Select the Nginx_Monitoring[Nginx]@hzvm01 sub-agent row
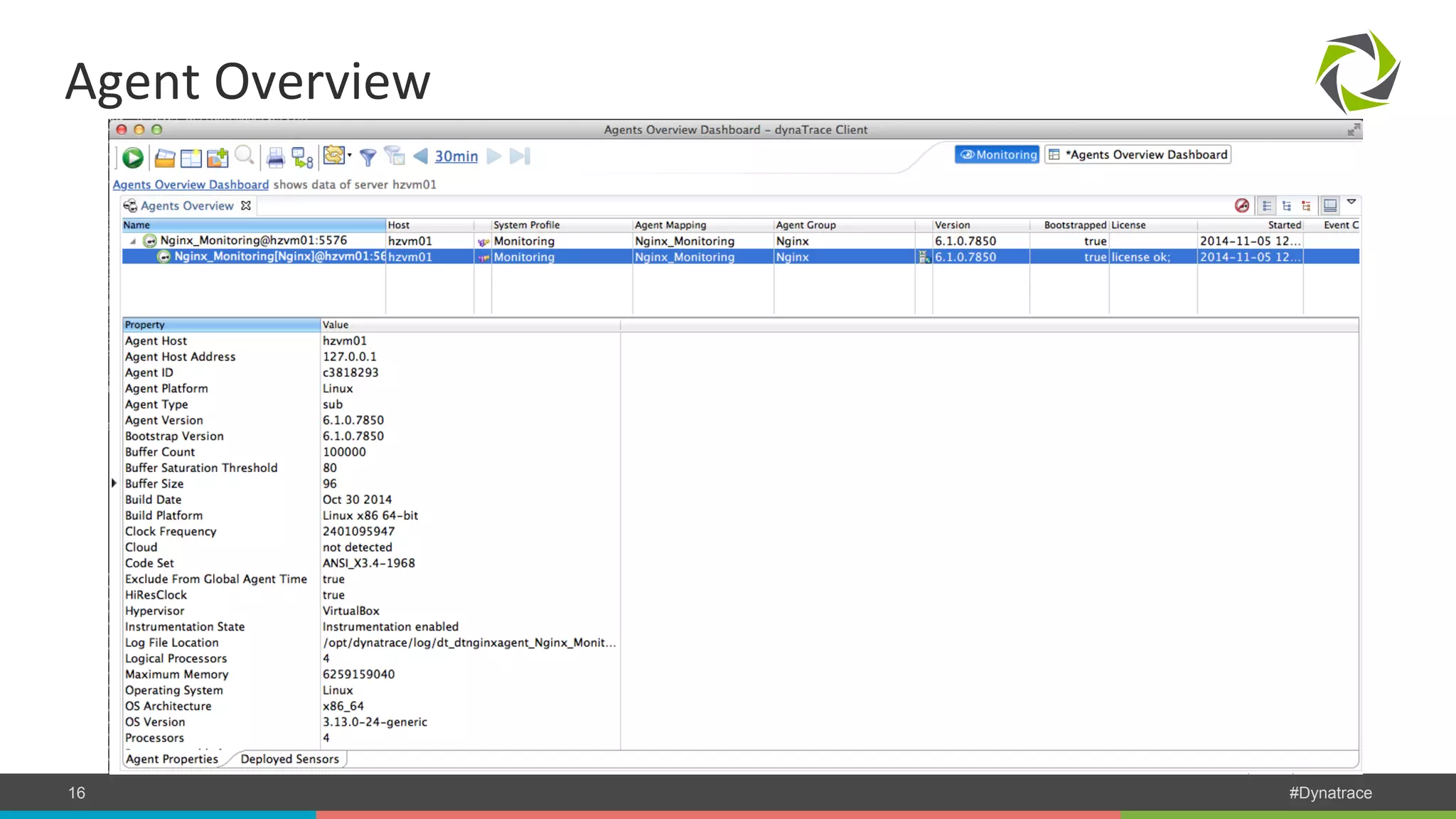The image size is (1456, 819). pyautogui.click(x=740, y=257)
